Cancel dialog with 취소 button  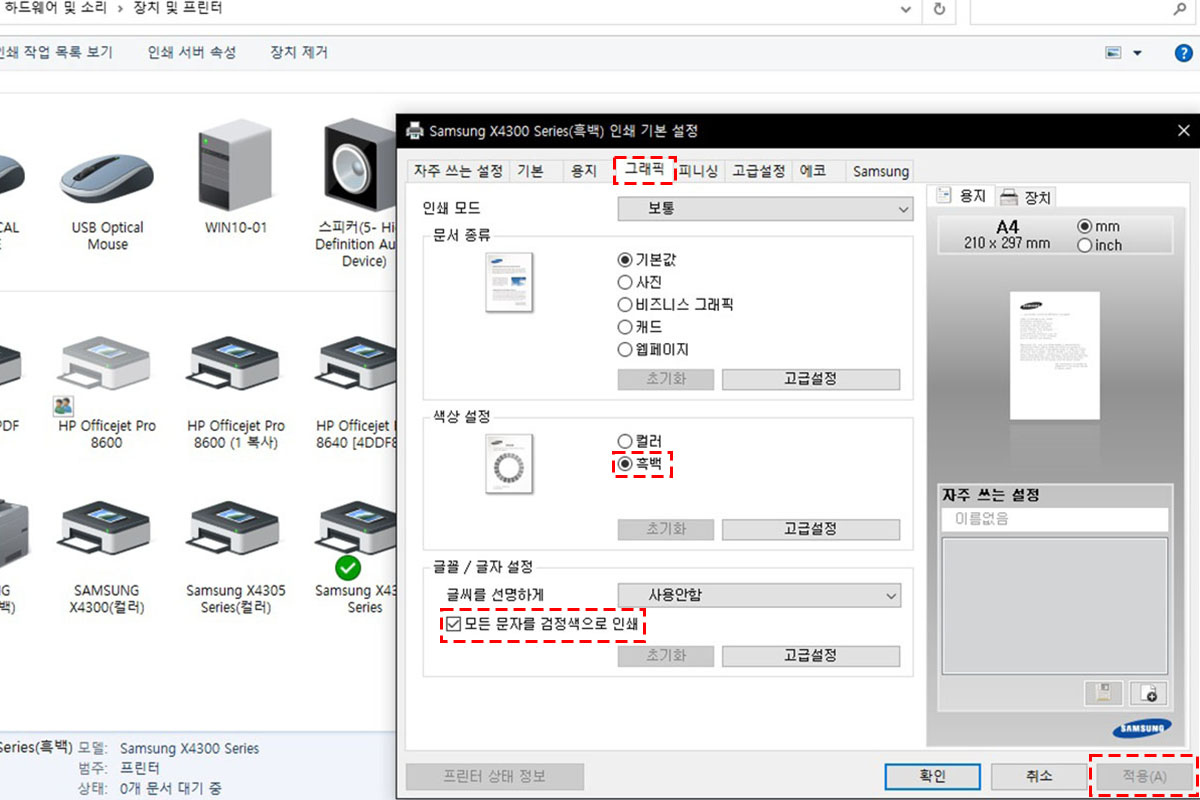[x=1038, y=776]
